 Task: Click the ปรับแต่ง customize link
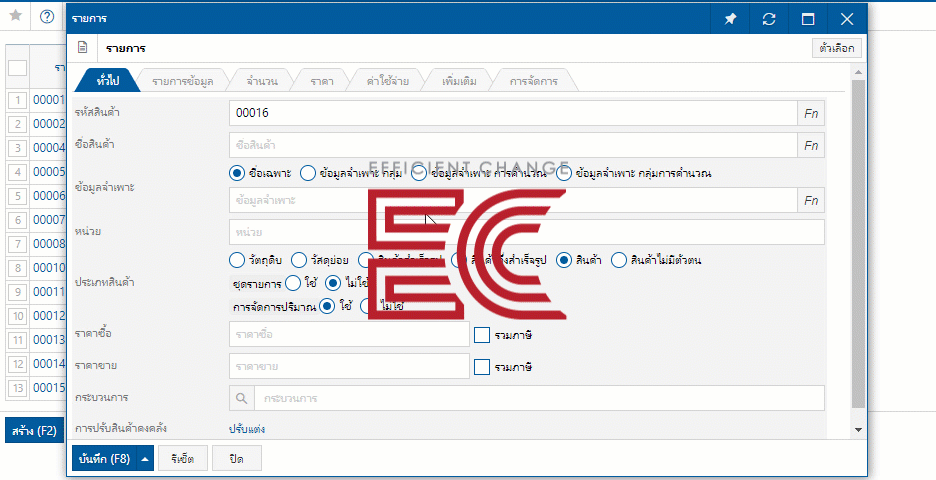[247, 429]
